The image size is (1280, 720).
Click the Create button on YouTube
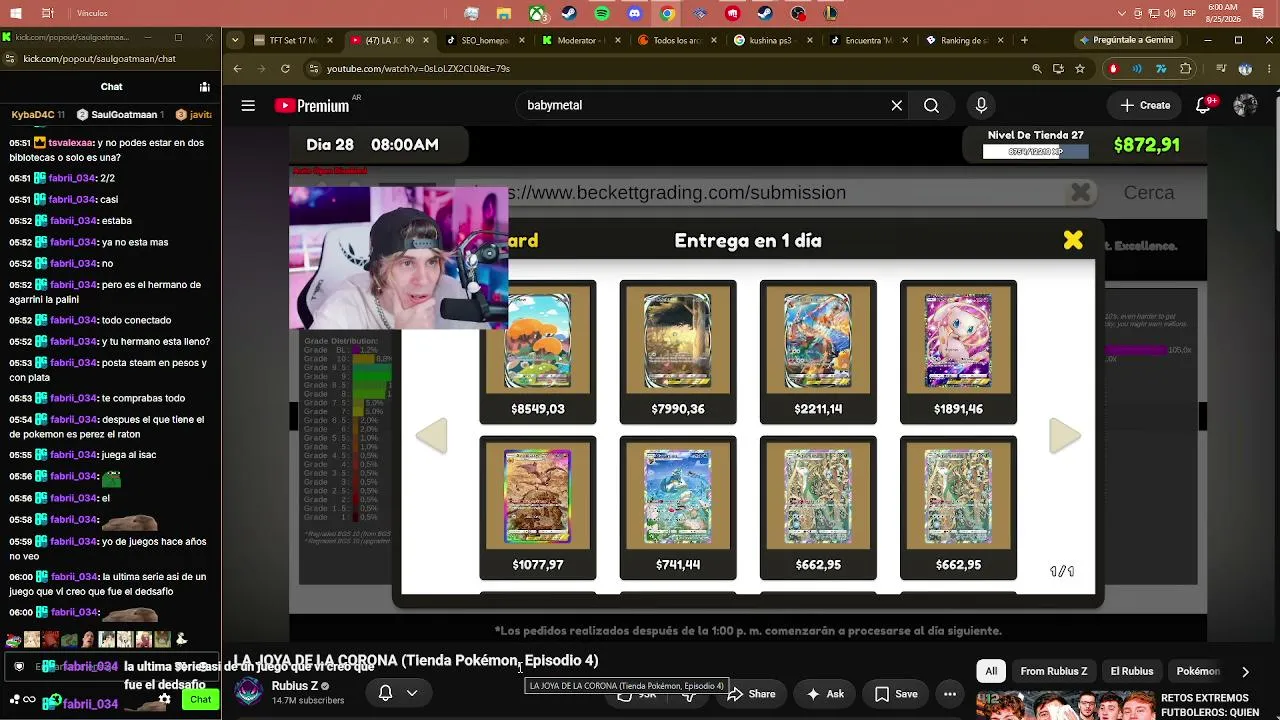[x=1146, y=105]
